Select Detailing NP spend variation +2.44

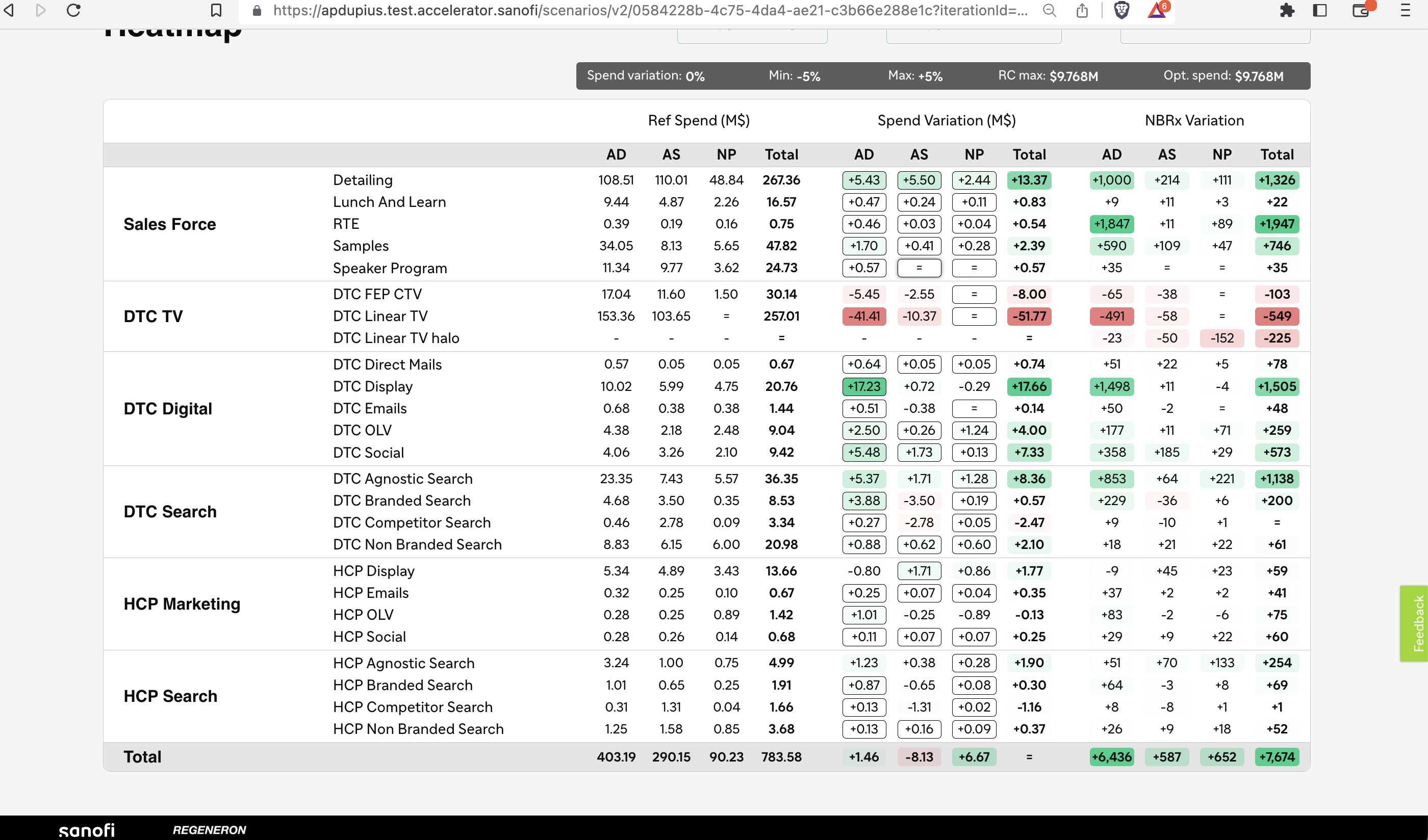click(974, 180)
